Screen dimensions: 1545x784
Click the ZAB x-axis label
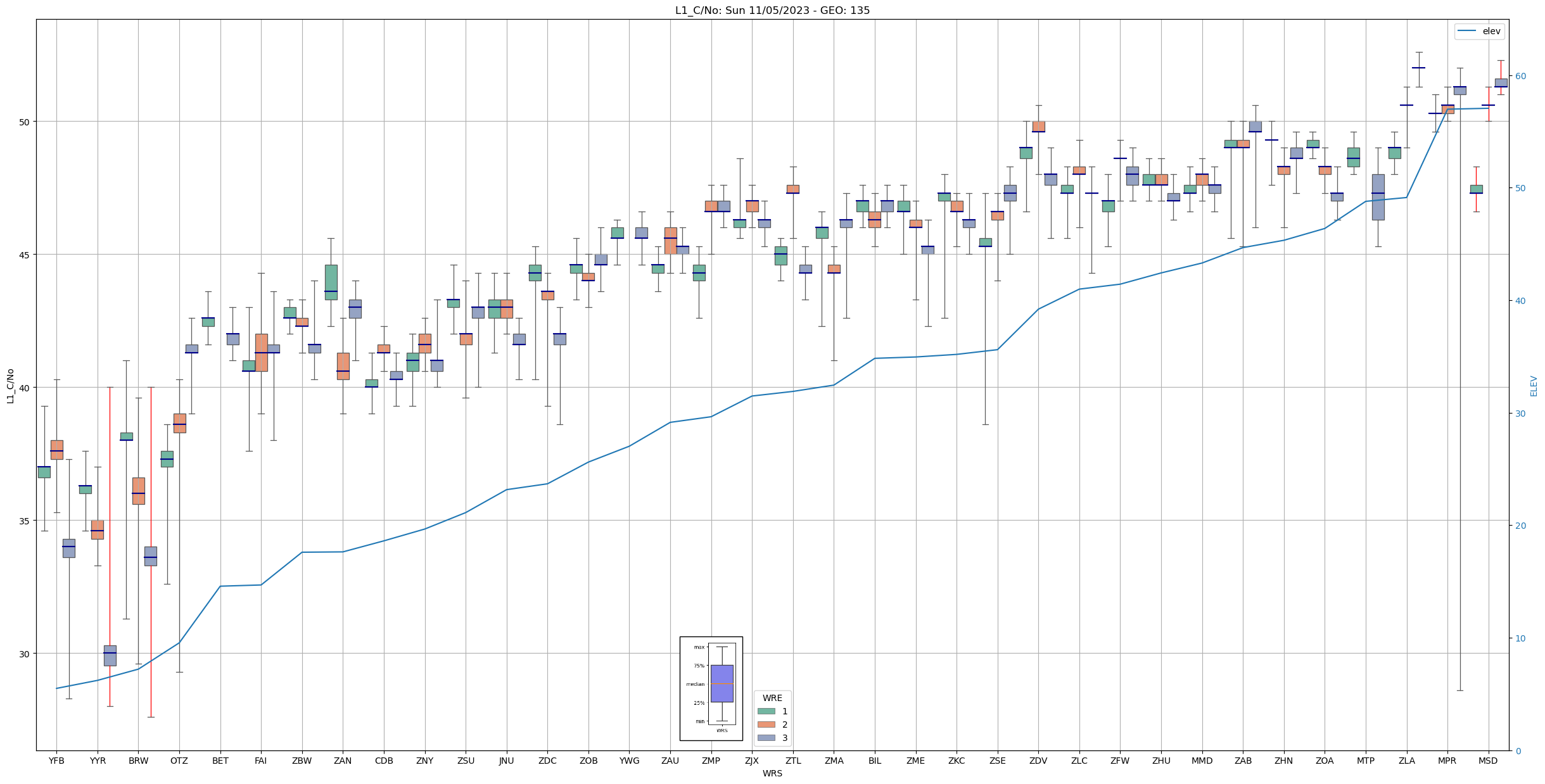click(1243, 761)
